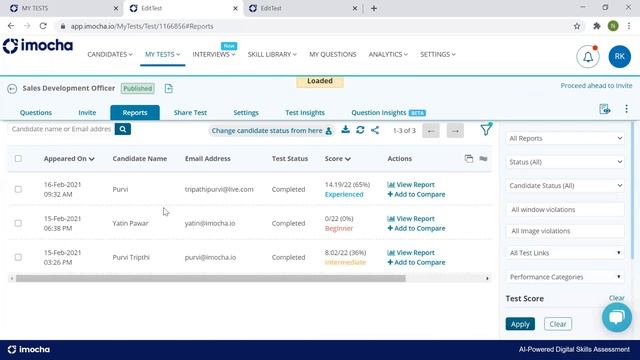Open the three-dot more options menu
This screenshot has height=360, width=640.
(x=626, y=109)
